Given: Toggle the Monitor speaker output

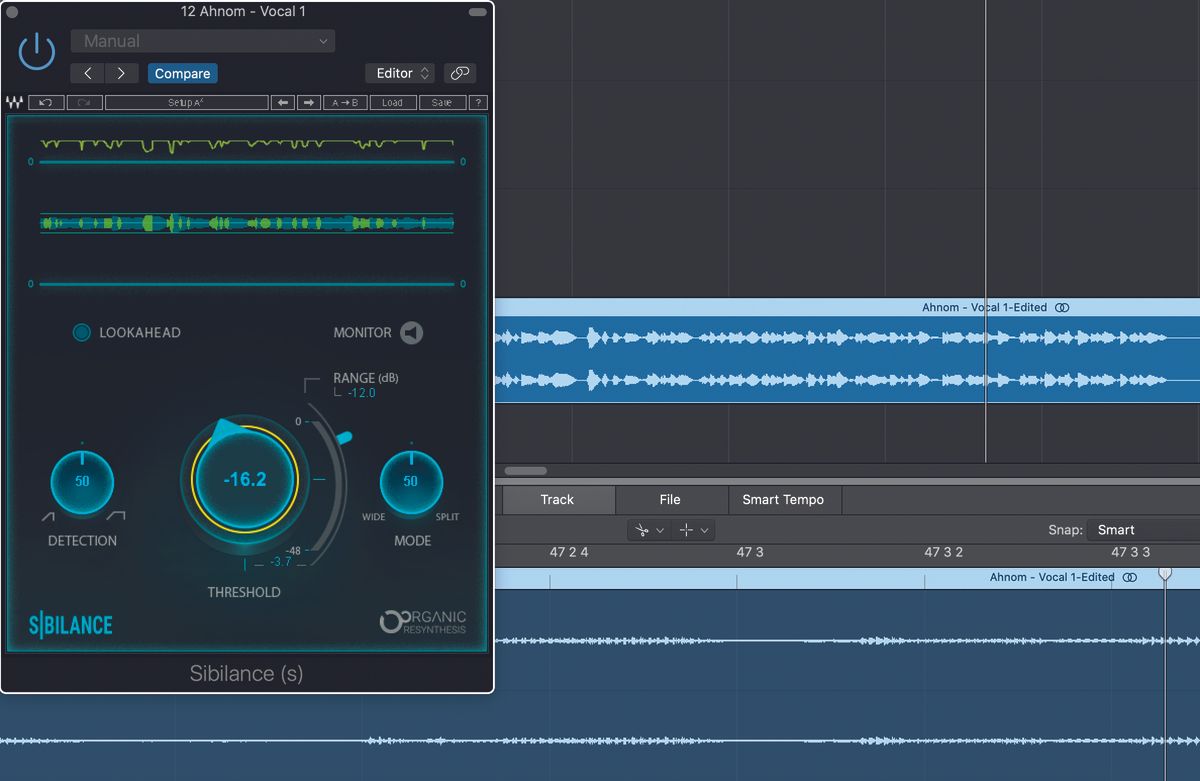Looking at the screenshot, I should click(411, 332).
